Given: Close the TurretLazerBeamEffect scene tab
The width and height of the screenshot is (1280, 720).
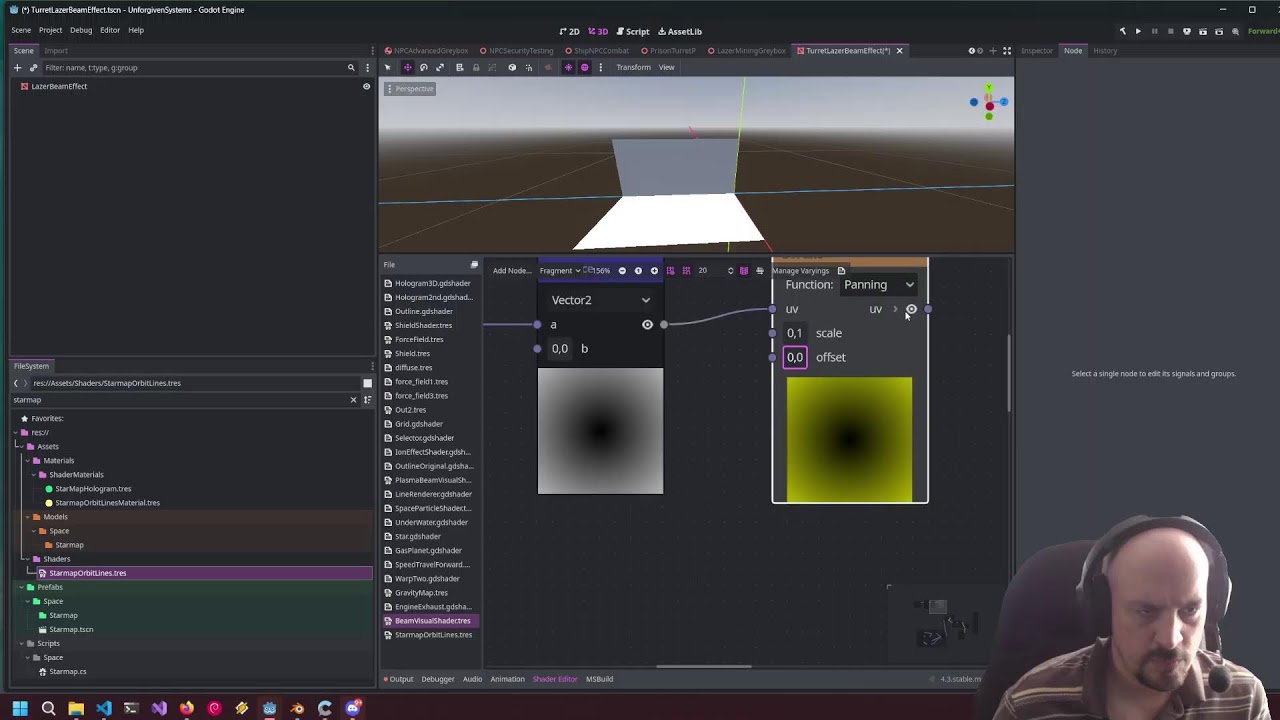Looking at the screenshot, I should 899,50.
